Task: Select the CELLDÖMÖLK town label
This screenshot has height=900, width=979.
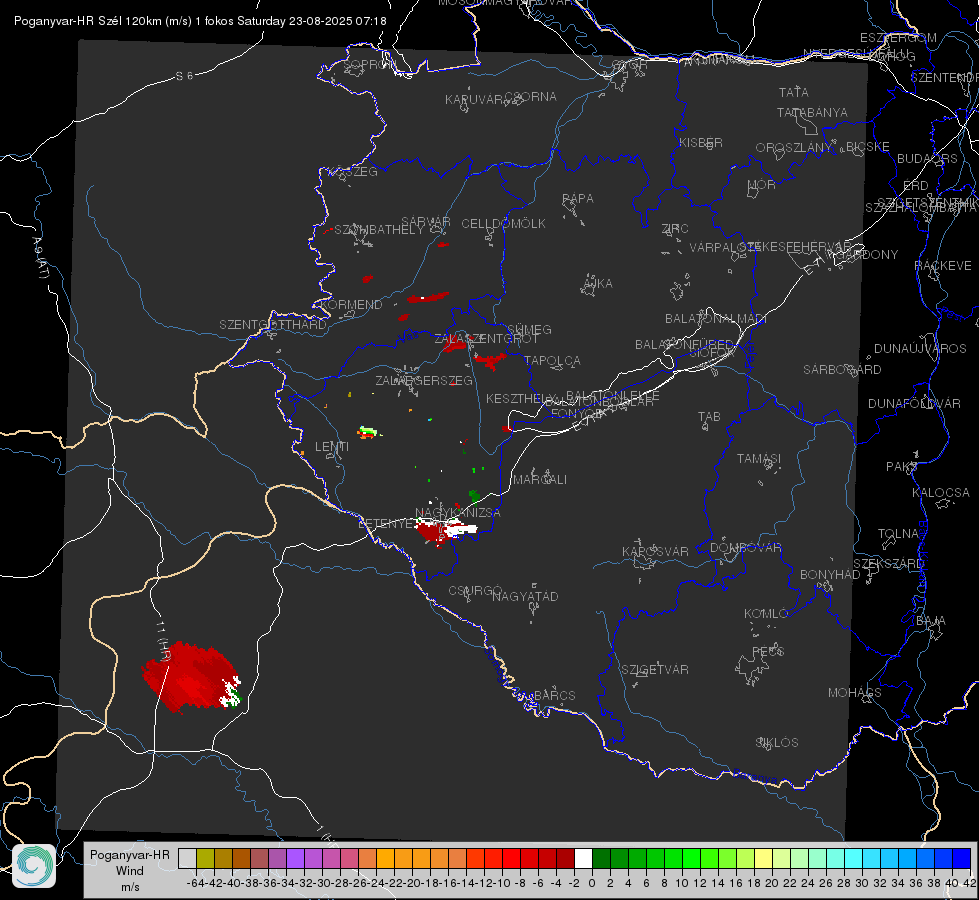Action: [503, 224]
